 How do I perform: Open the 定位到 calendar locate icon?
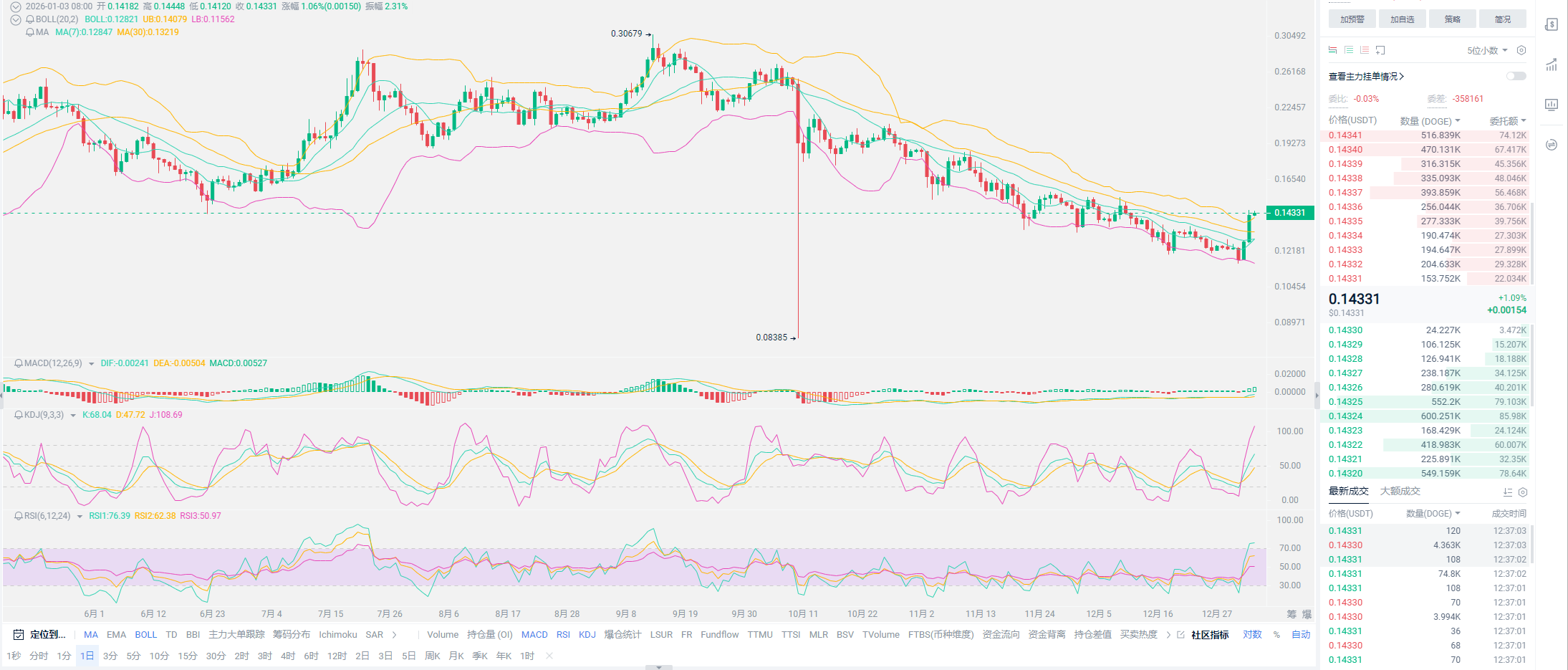pyautogui.click(x=19, y=635)
